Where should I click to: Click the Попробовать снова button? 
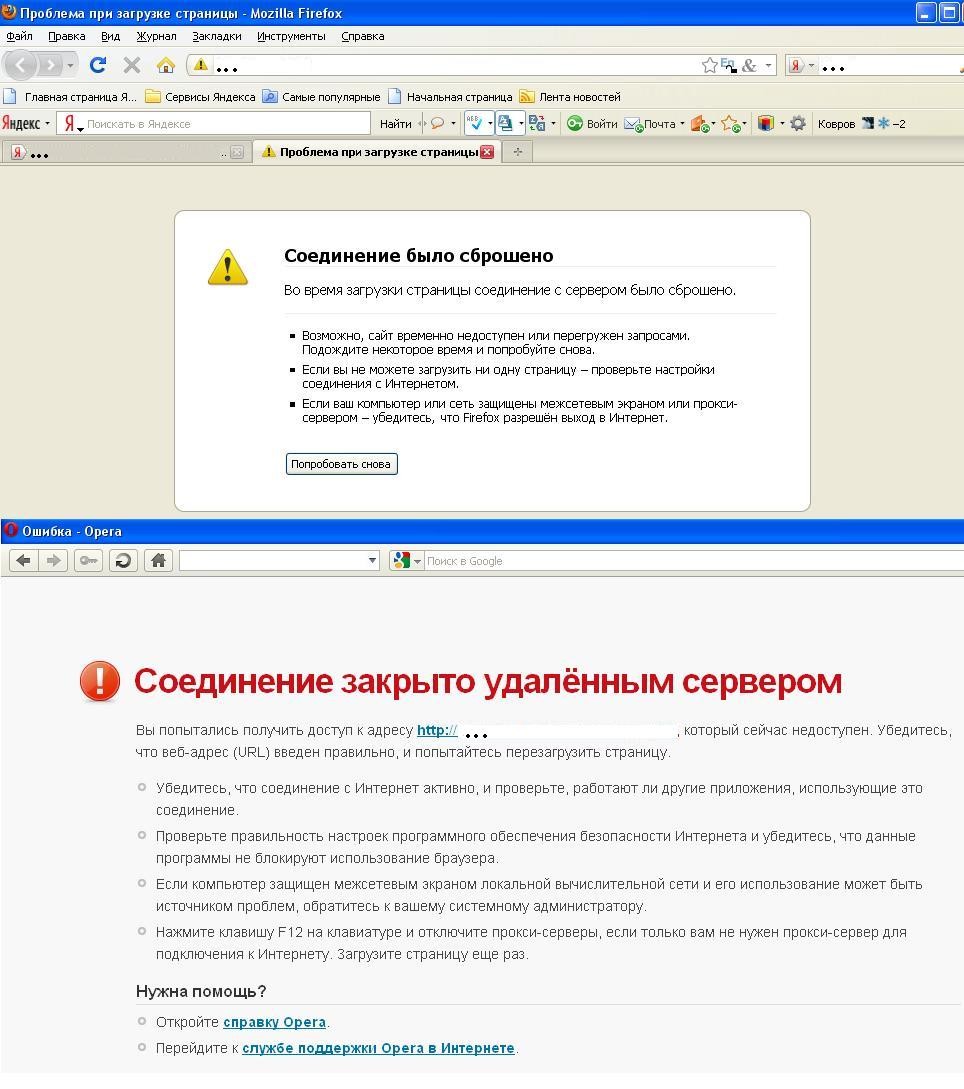tap(342, 464)
